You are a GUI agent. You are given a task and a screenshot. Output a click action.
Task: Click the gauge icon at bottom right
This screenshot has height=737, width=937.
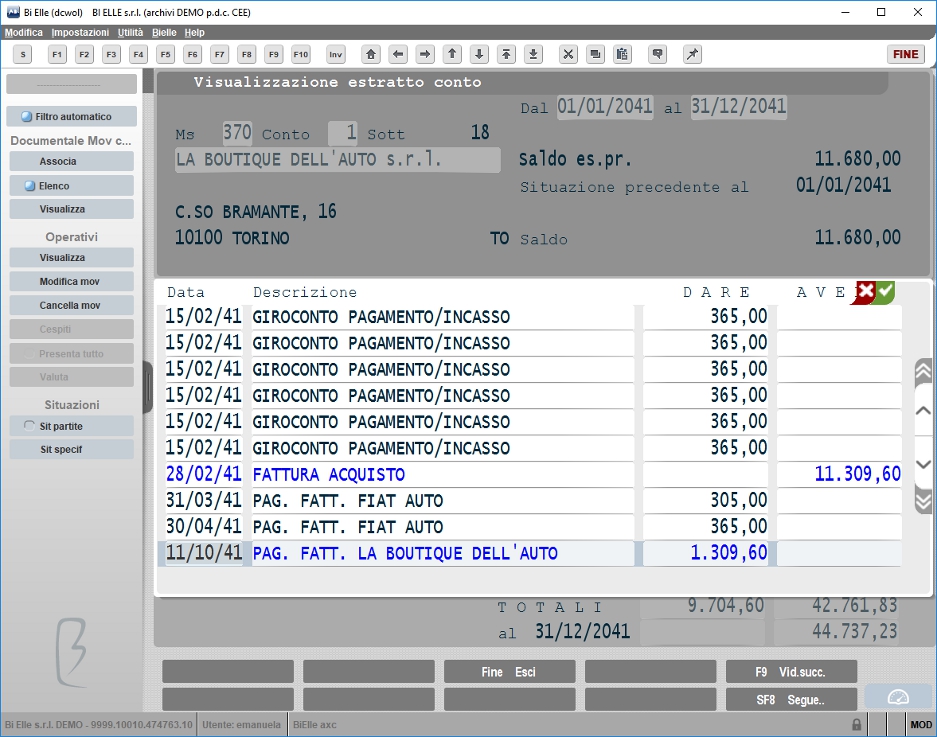point(898,698)
